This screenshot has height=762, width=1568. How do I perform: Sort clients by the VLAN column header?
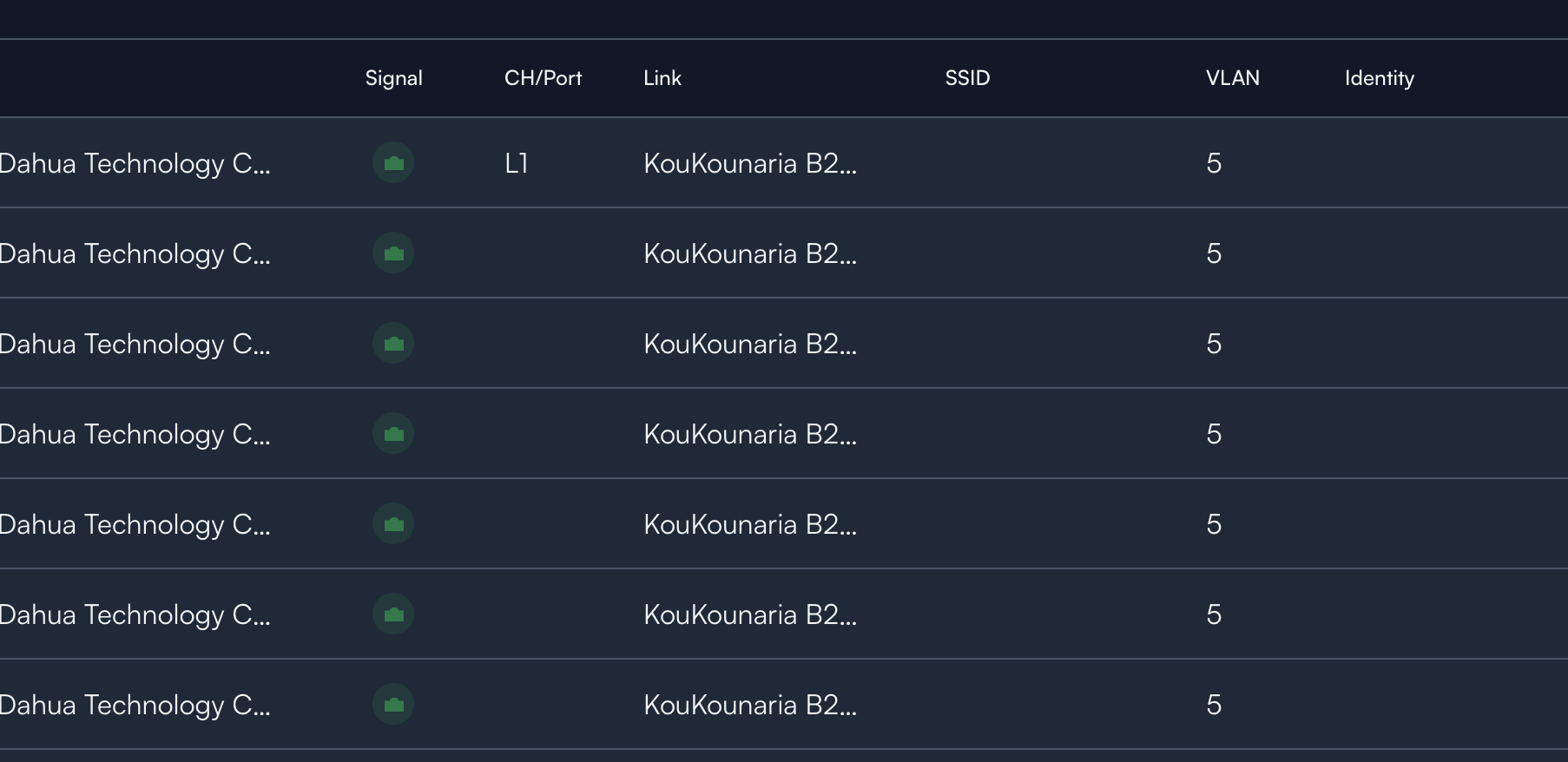1232,78
